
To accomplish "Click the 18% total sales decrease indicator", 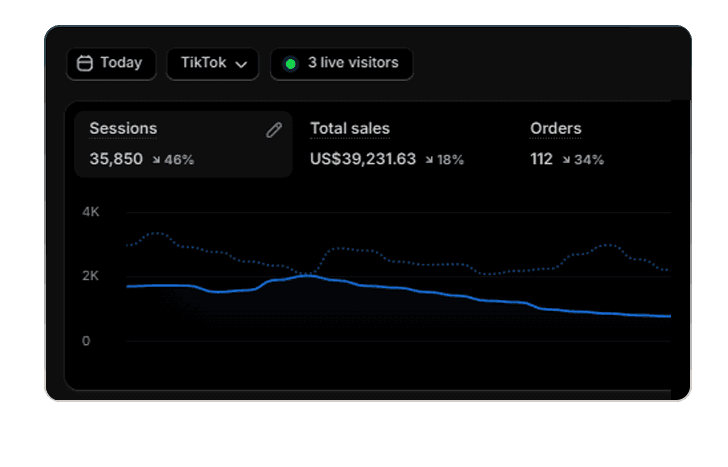I will click(444, 160).
